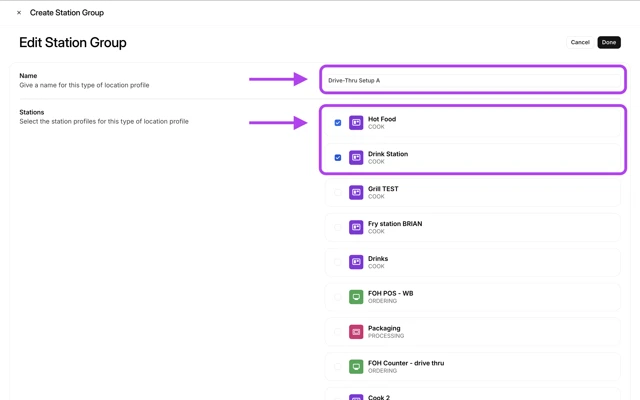Click the FOH Counter - drive thru icon
The image size is (640, 400).
click(x=356, y=367)
